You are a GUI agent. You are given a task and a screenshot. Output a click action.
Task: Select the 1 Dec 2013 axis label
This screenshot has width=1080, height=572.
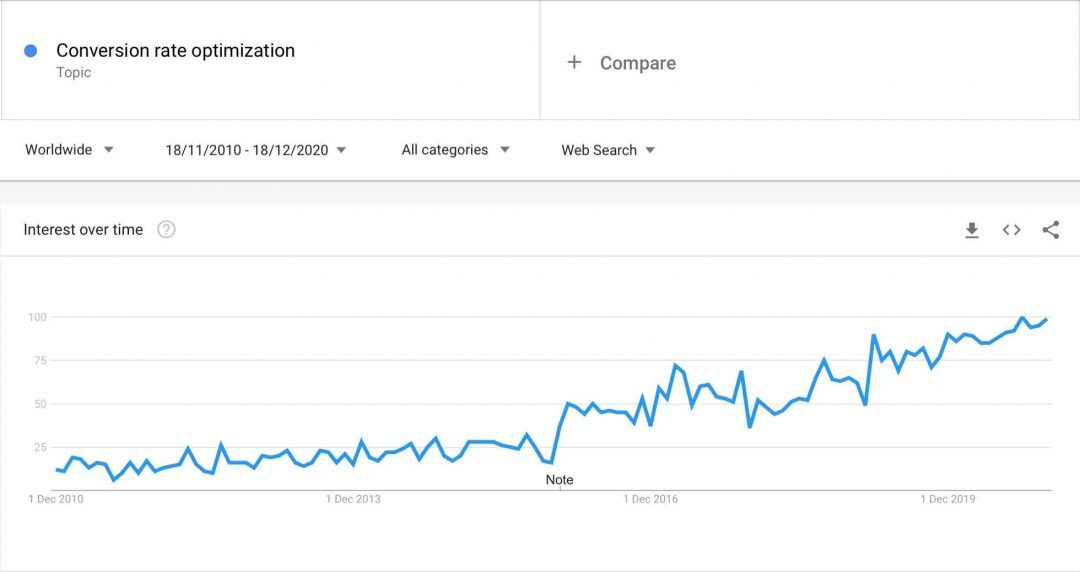353,499
